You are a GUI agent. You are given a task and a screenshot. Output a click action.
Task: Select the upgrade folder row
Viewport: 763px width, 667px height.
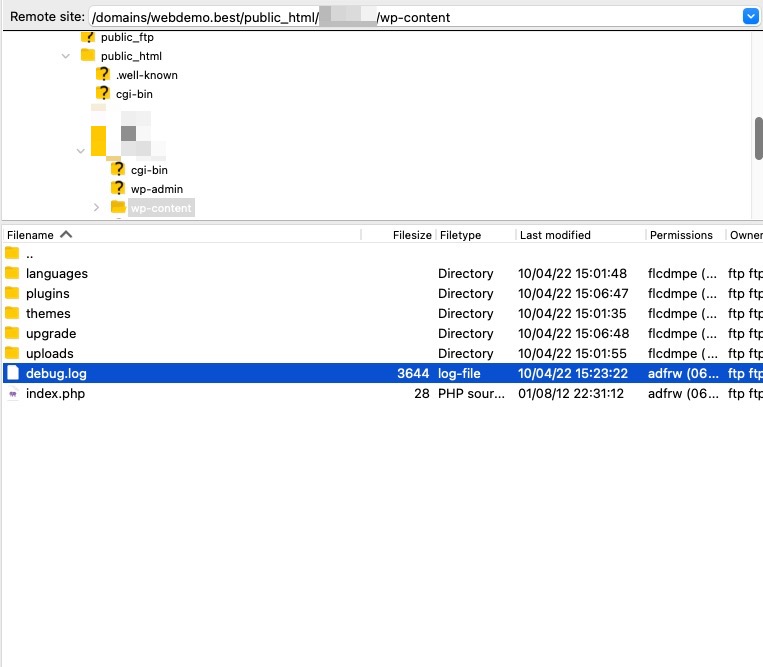point(383,333)
